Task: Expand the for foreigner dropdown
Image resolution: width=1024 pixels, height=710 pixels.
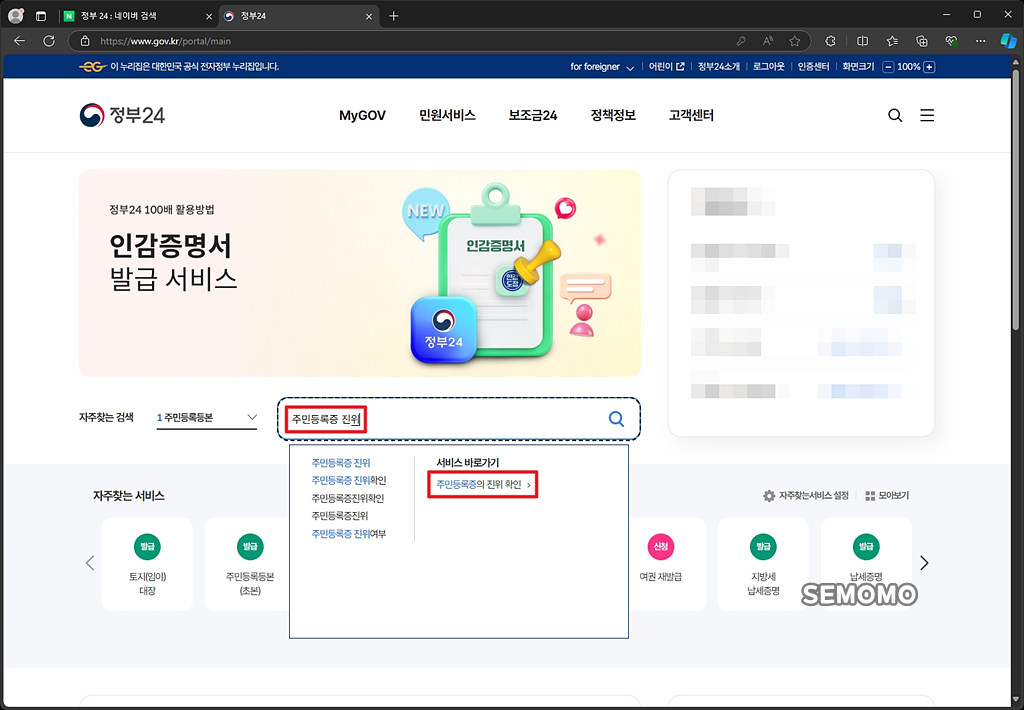Action: [x=602, y=67]
